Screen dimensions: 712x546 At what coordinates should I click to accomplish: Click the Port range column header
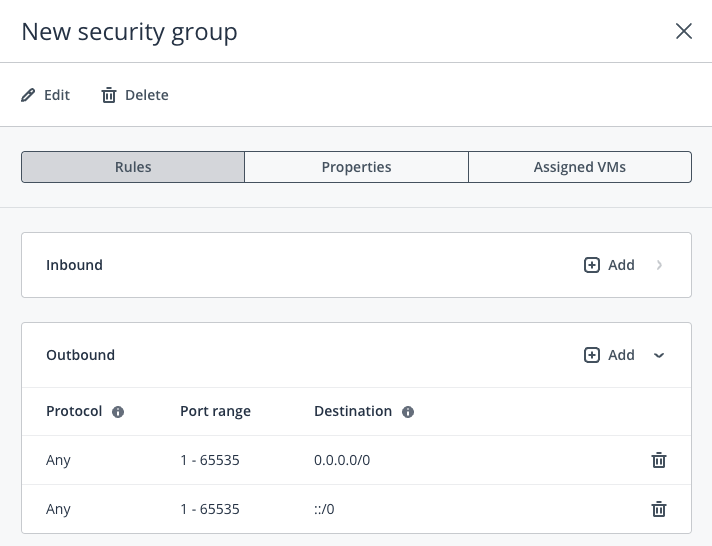coord(215,411)
